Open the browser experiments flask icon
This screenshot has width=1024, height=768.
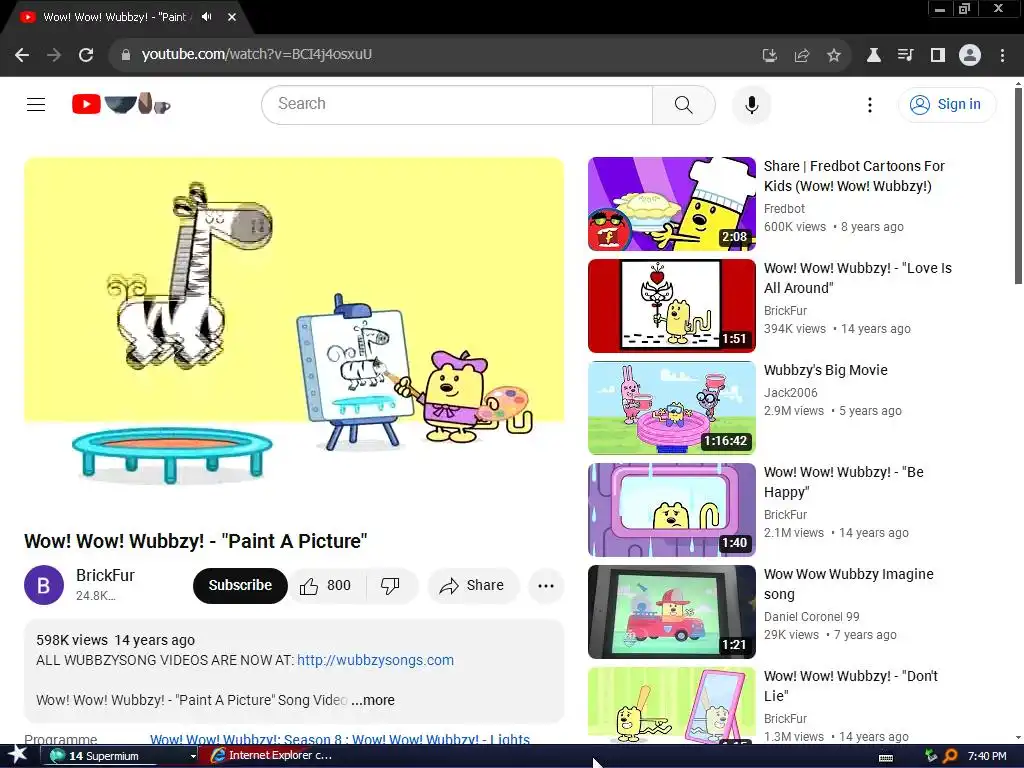click(x=873, y=56)
